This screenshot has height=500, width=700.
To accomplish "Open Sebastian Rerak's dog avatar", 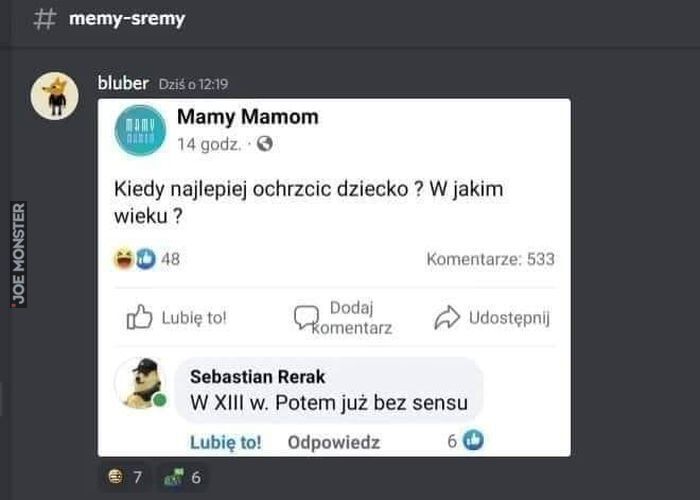I will tap(140, 383).
